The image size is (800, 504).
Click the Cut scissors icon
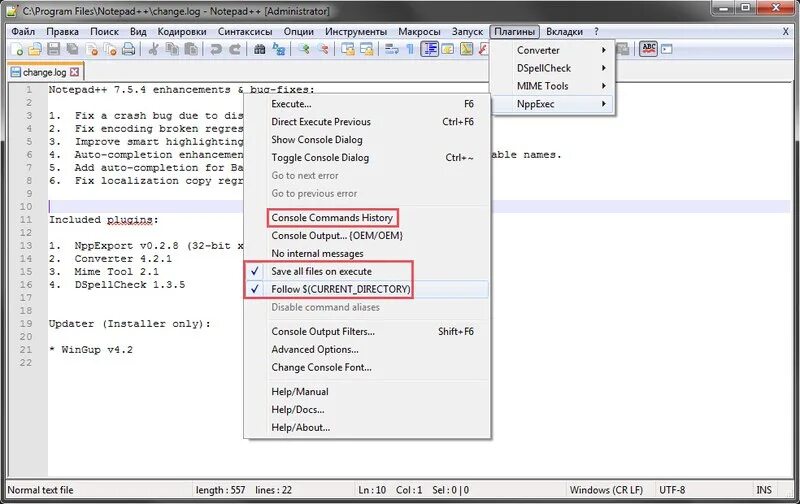153,49
